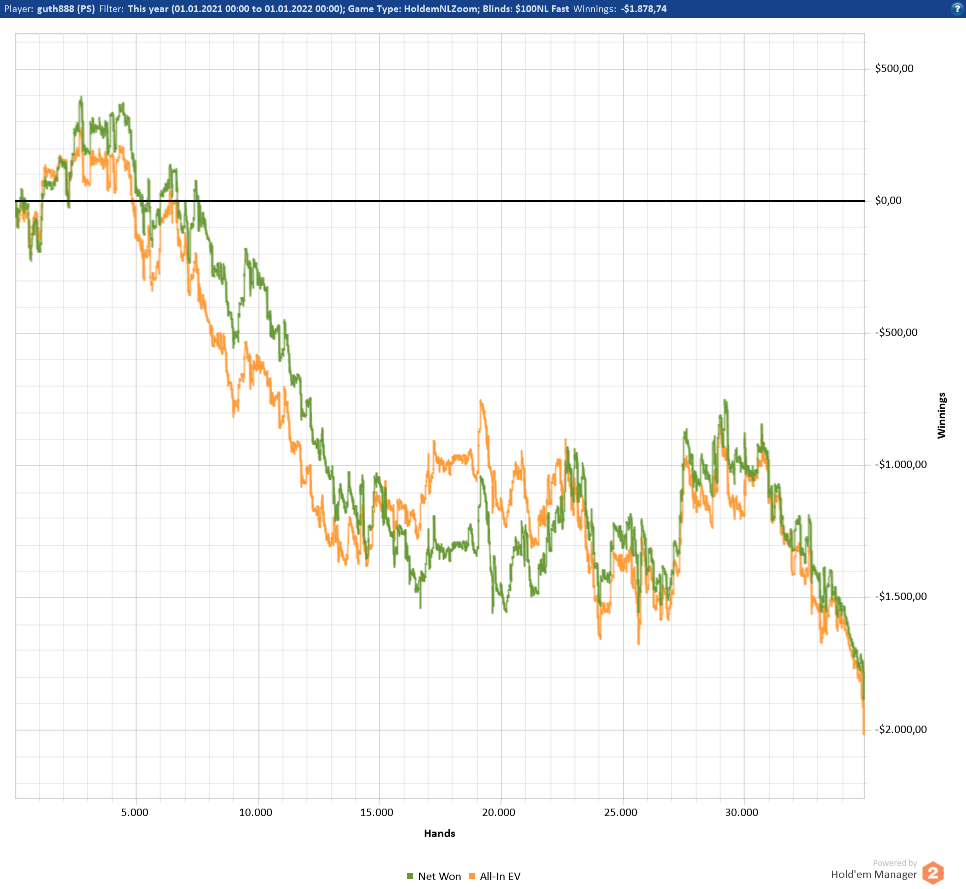Click the 30.000 hands axis label
The height and width of the screenshot is (889, 966).
pyautogui.click(x=742, y=813)
